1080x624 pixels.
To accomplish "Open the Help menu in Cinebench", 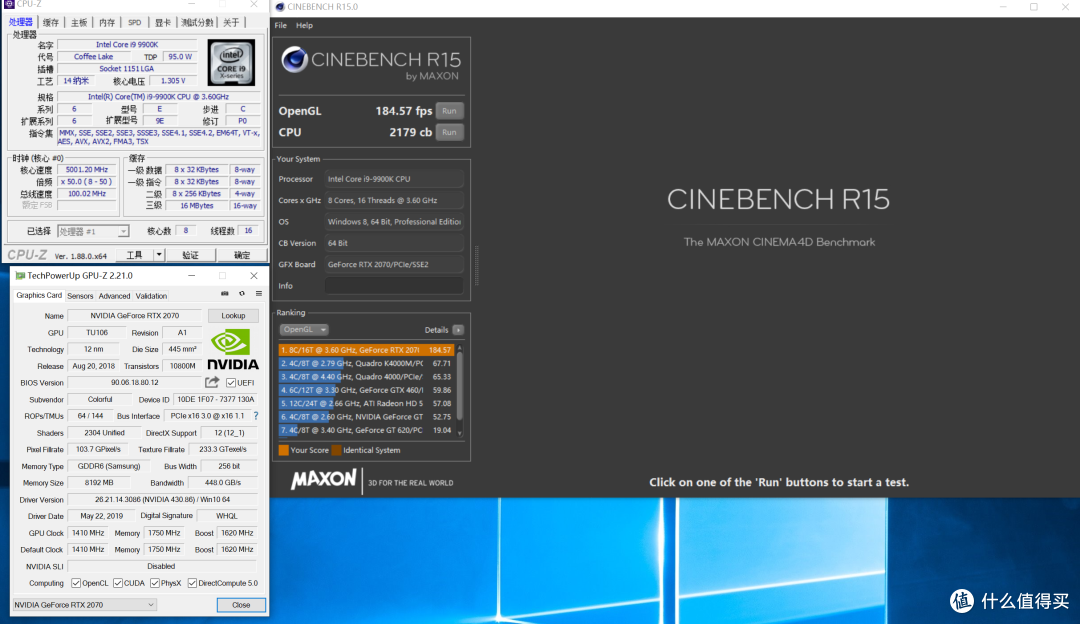I will click(x=304, y=25).
